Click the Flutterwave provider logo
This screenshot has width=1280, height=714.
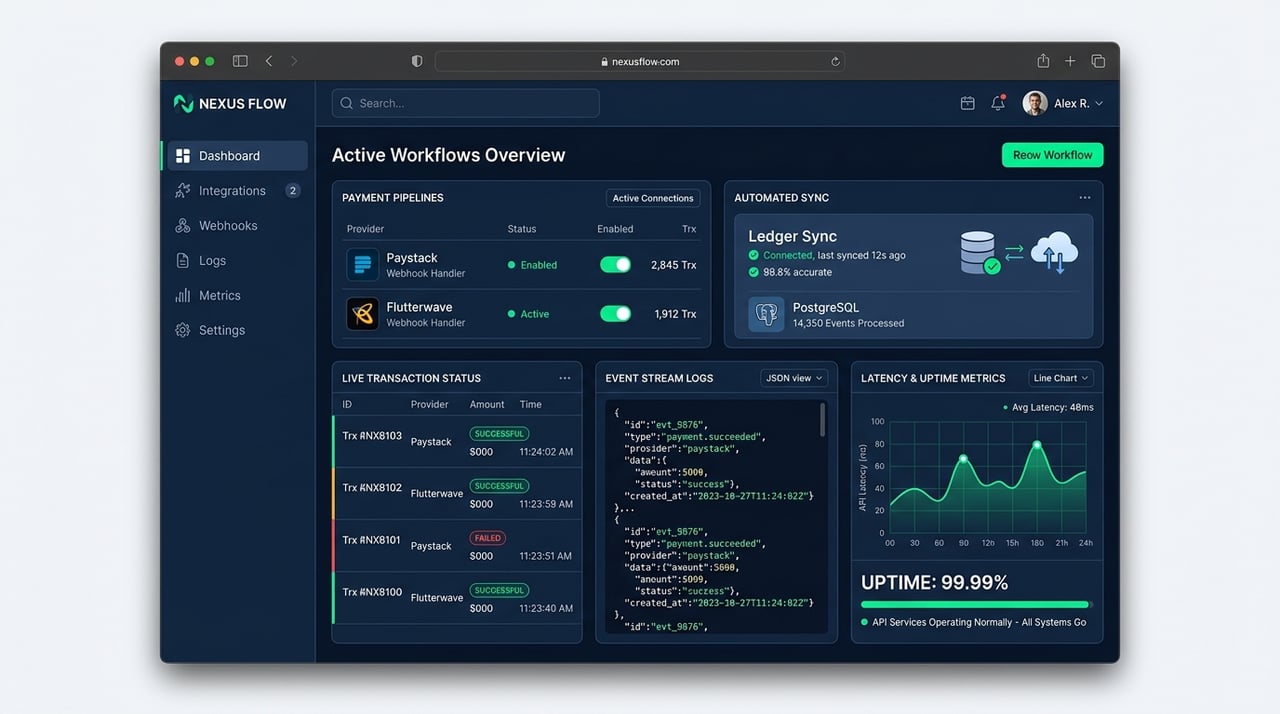coord(362,314)
